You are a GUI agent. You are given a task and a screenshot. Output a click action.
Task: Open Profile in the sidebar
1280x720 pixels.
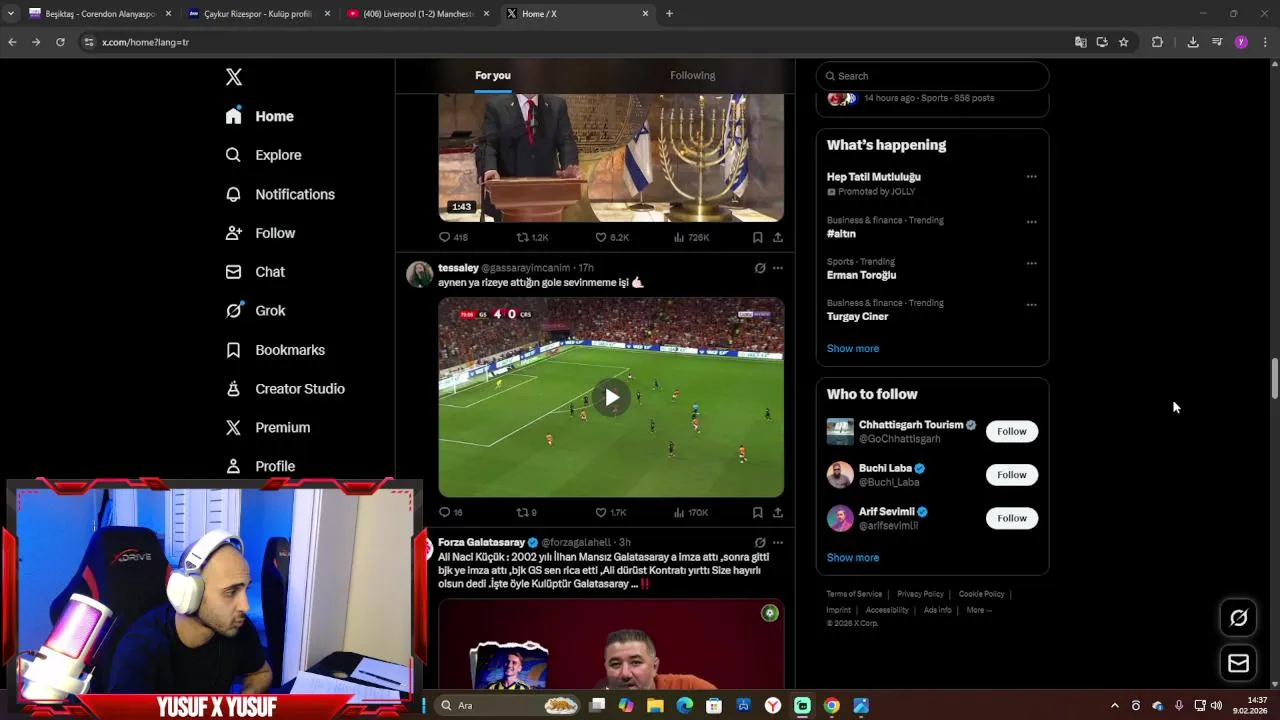coord(261,466)
